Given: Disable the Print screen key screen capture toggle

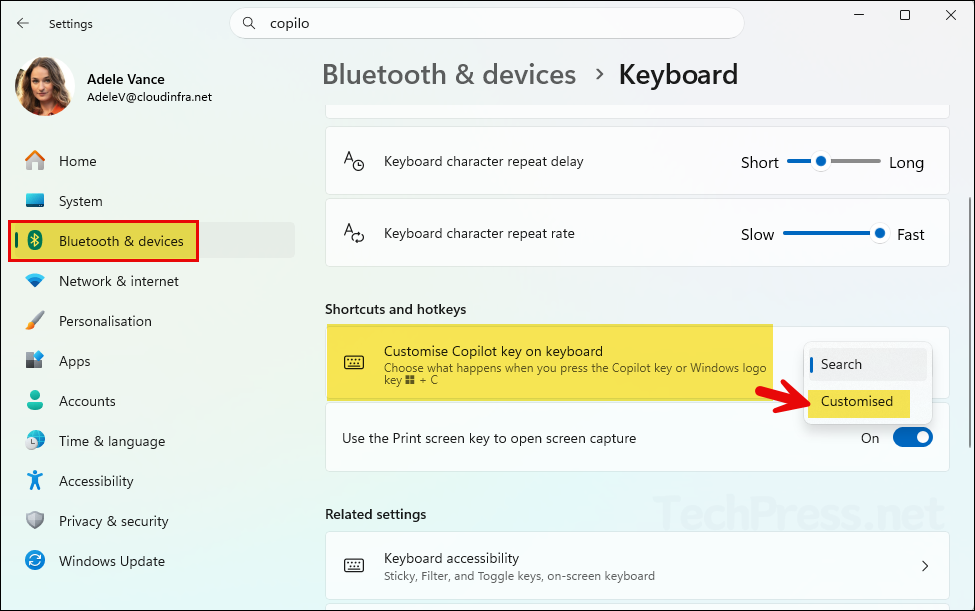Looking at the screenshot, I should 912,437.
